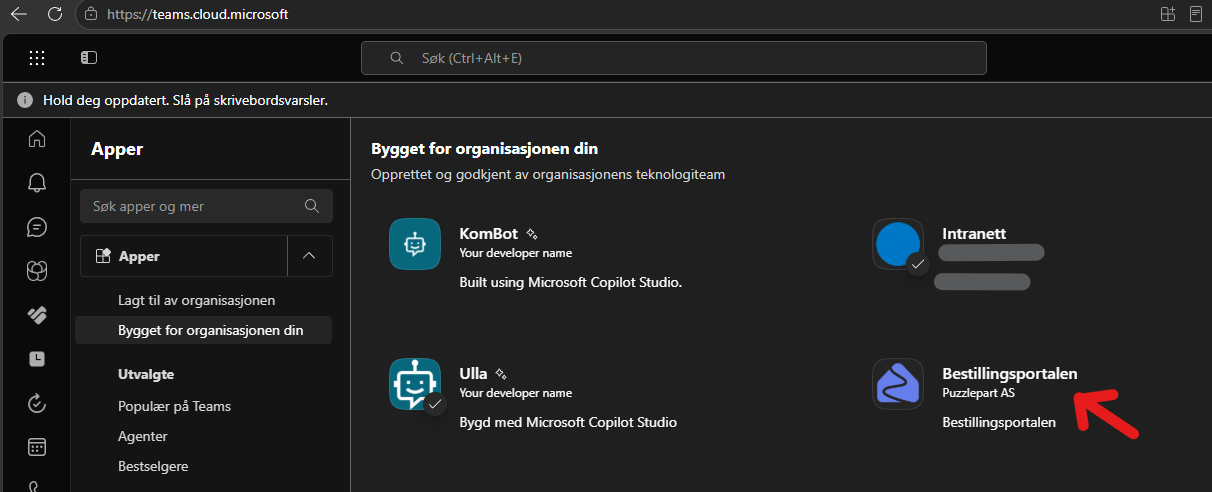Click the sparkle agent badge next to Ulla

click(503, 374)
